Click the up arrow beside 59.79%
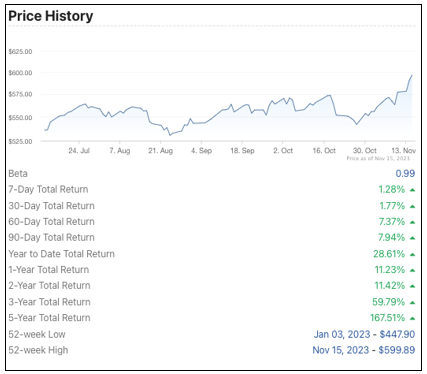Viewport: 427px width, 374px height. pos(412,303)
